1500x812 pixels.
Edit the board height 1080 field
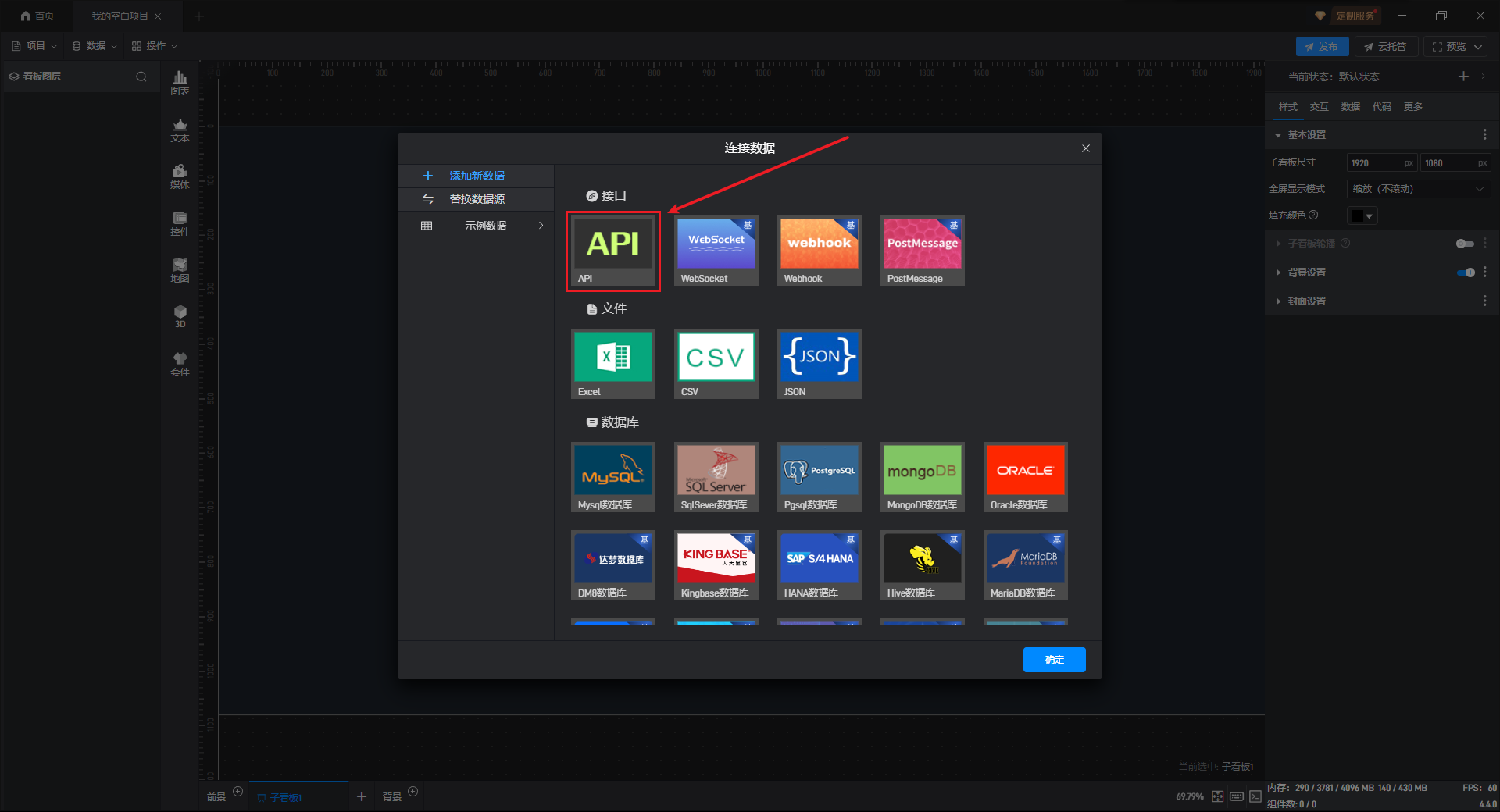point(1455,163)
